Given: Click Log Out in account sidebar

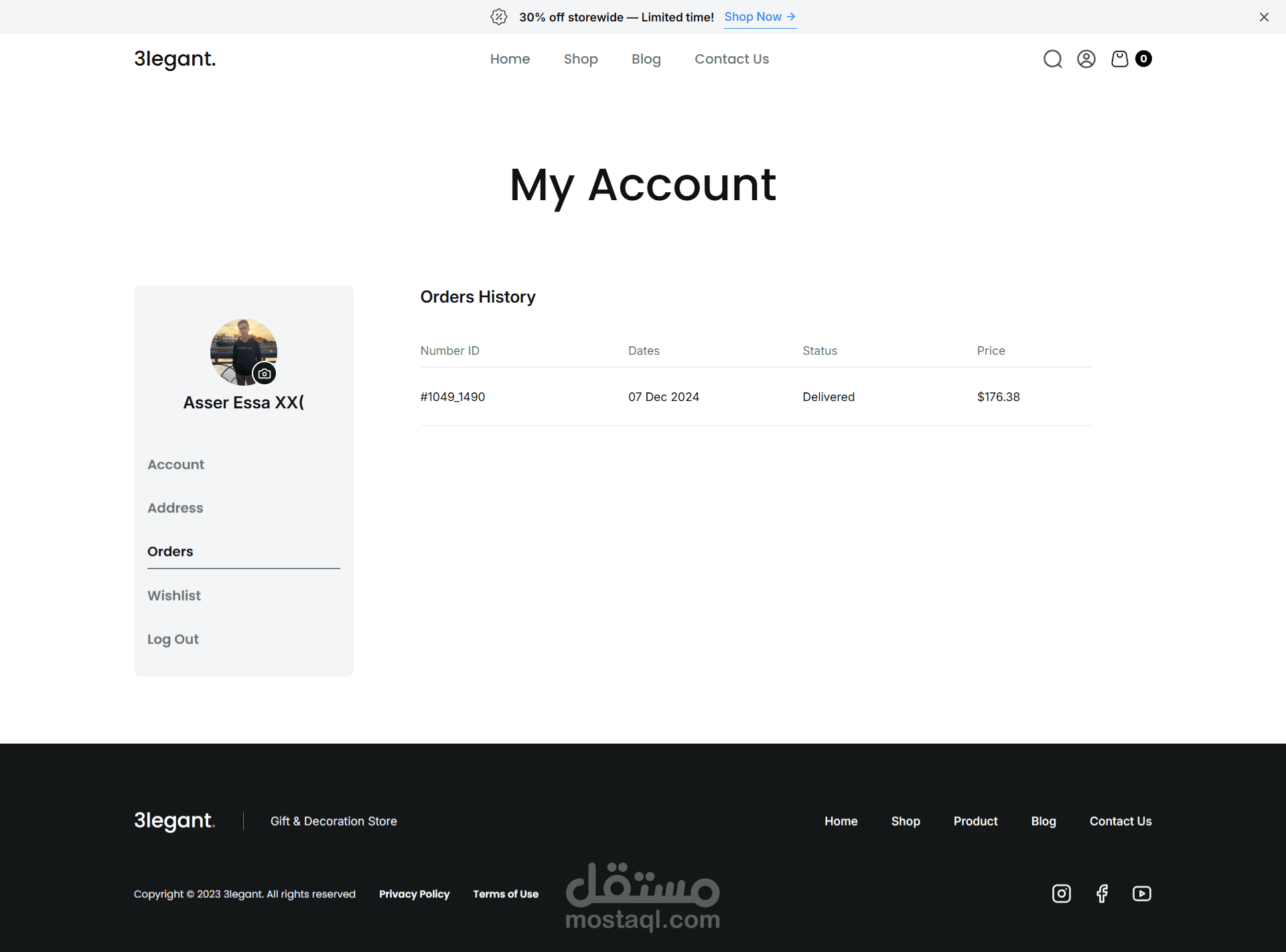Looking at the screenshot, I should [x=173, y=639].
